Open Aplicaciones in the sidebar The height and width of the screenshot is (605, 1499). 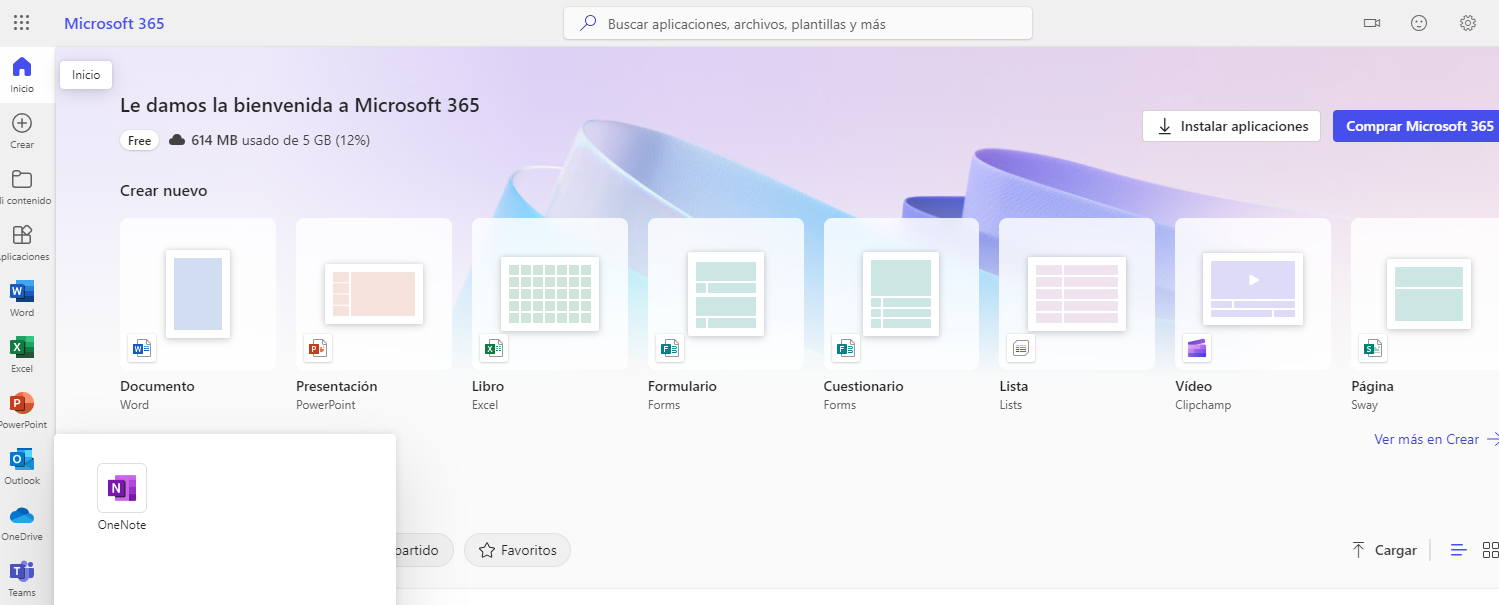(x=22, y=243)
